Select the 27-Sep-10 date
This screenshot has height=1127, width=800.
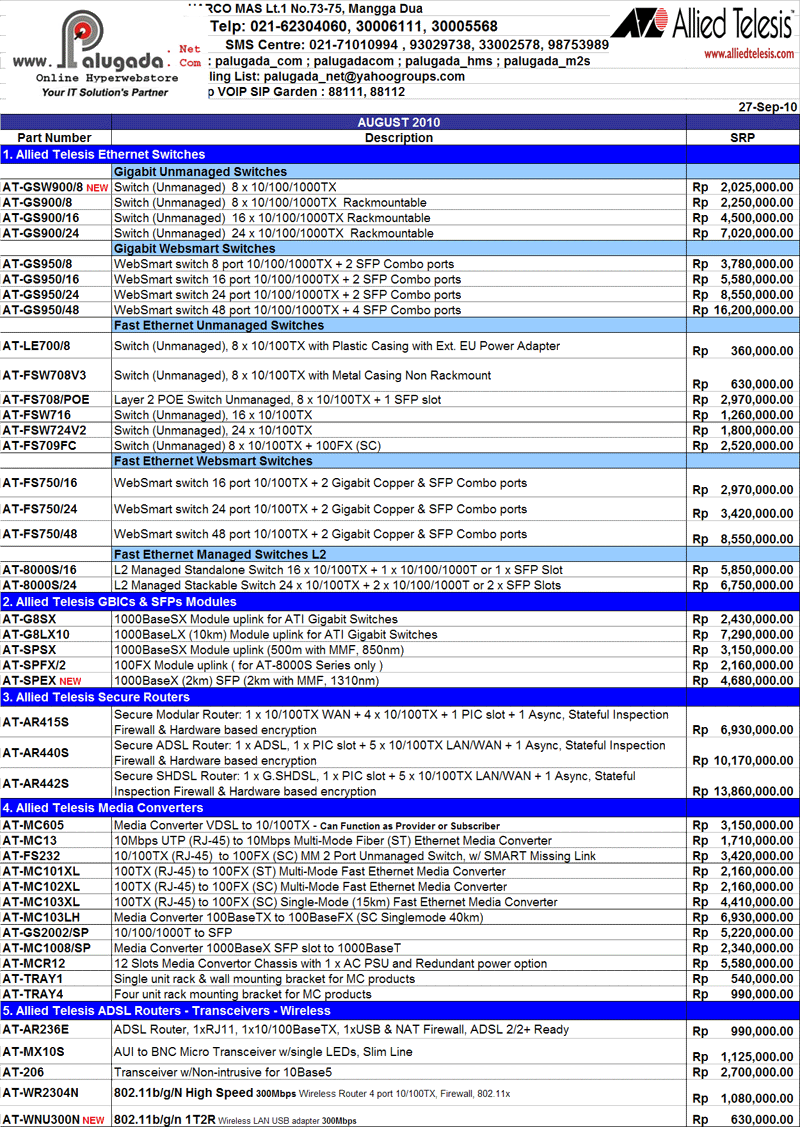(x=768, y=107)
